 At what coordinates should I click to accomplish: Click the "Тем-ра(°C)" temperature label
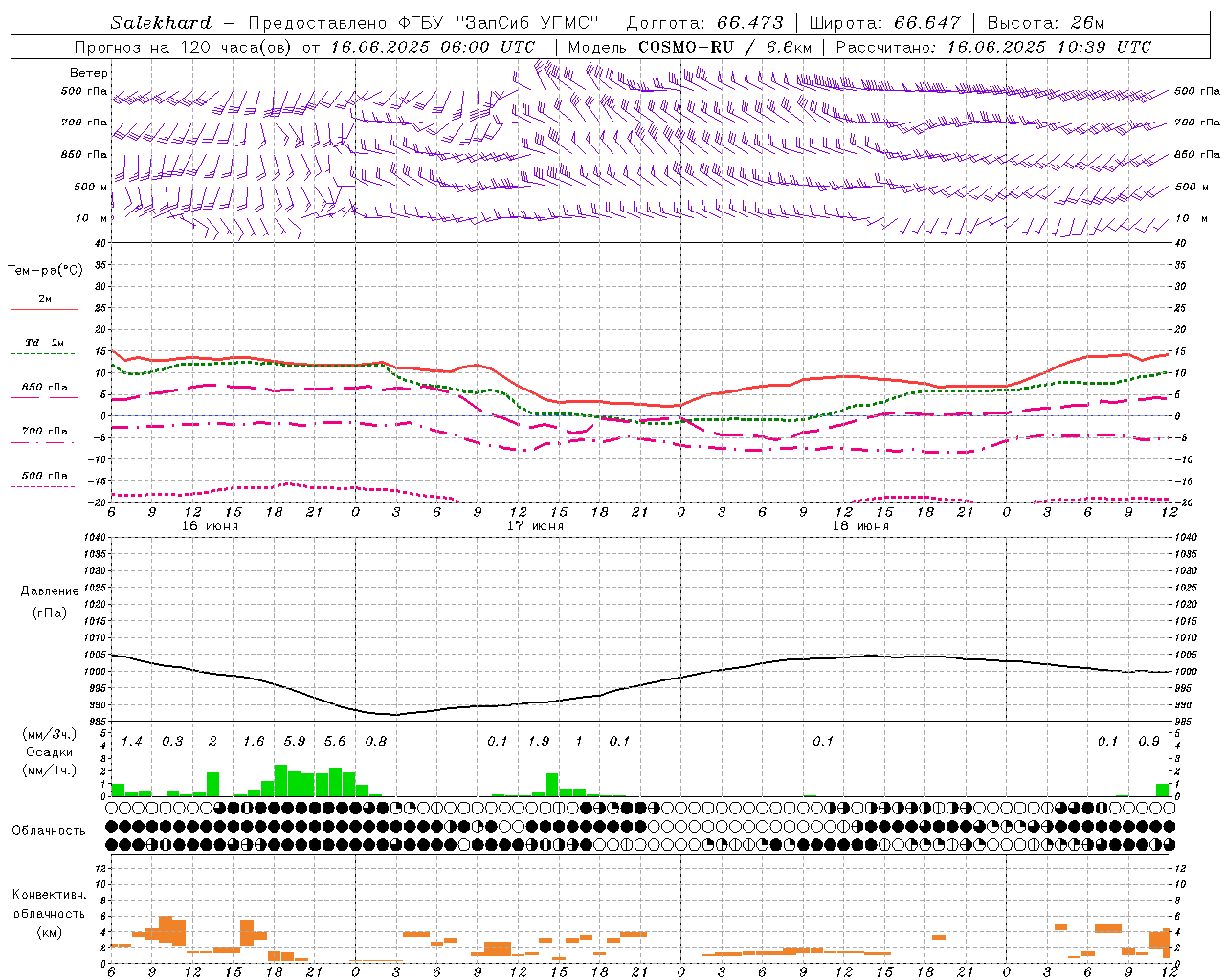[45, 271]
